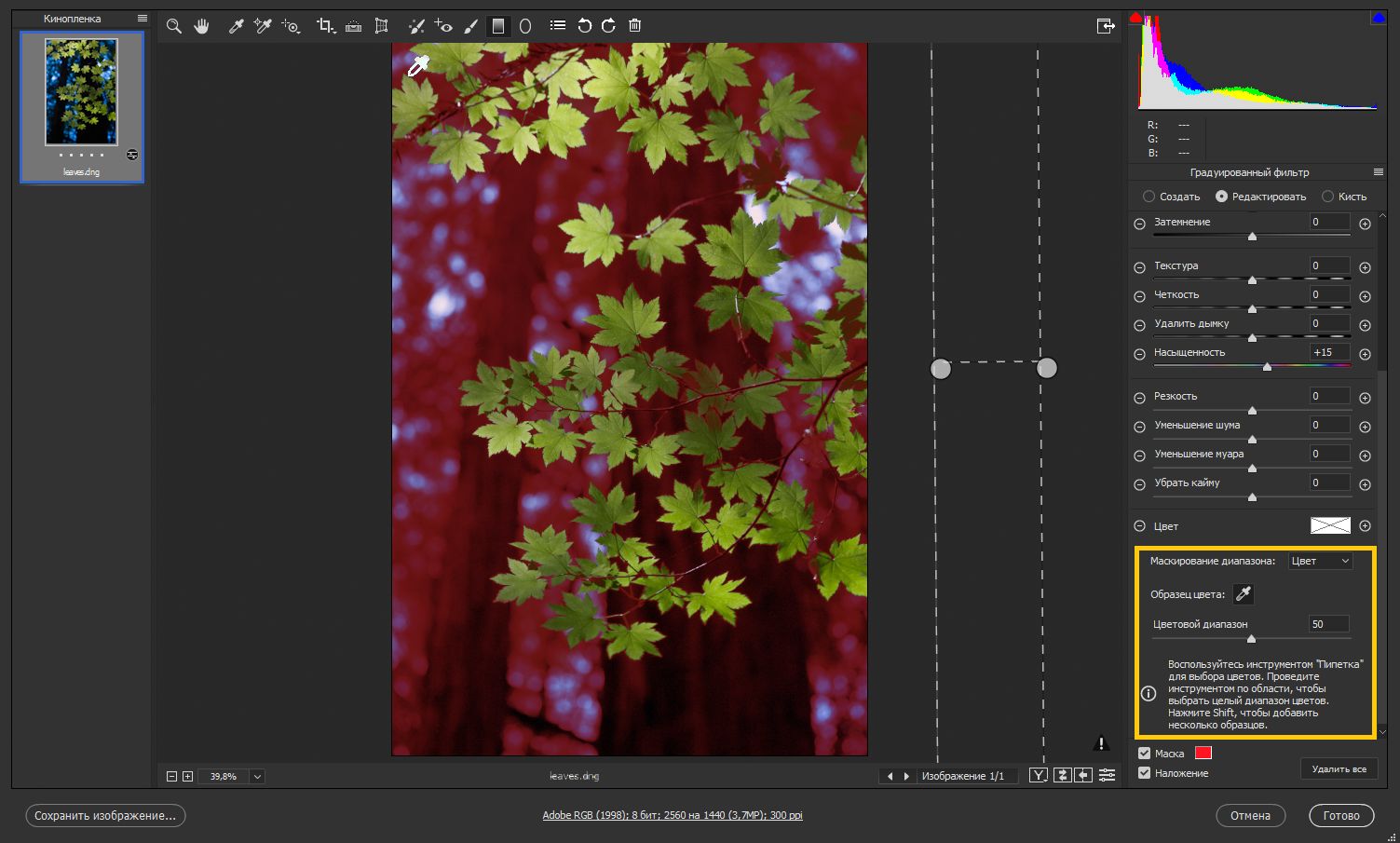
Task: Click the Затемнение value field
Action: [x=1329, y=222]
